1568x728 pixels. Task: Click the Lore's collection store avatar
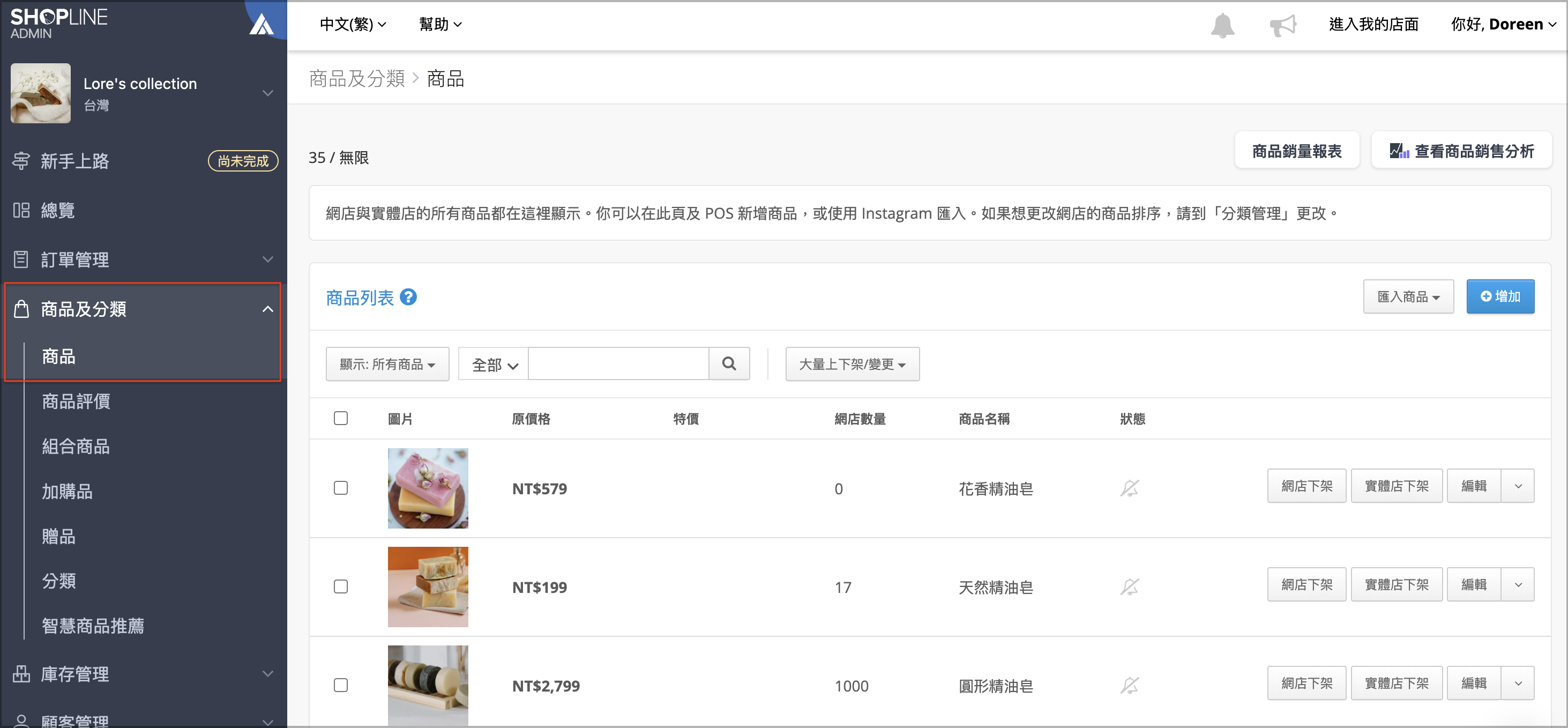click(x=40, y=93)
